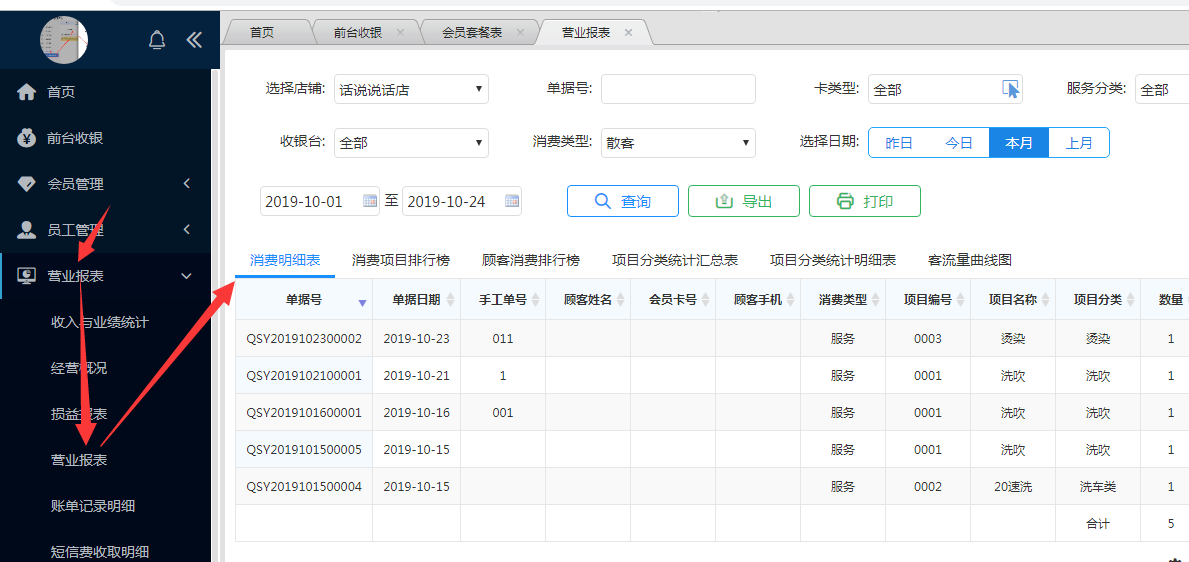This screenshot has height=562, width=1189.
Task: Select 今日 date range
Action: [x=959, y=142]
